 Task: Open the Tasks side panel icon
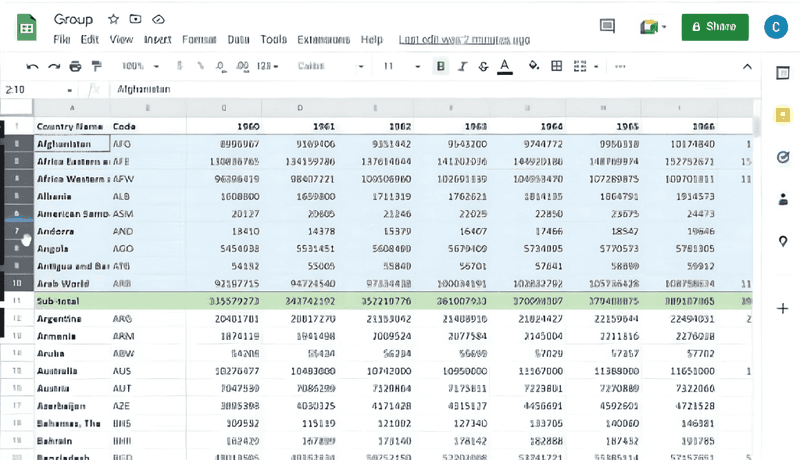[x=783, y=157]
